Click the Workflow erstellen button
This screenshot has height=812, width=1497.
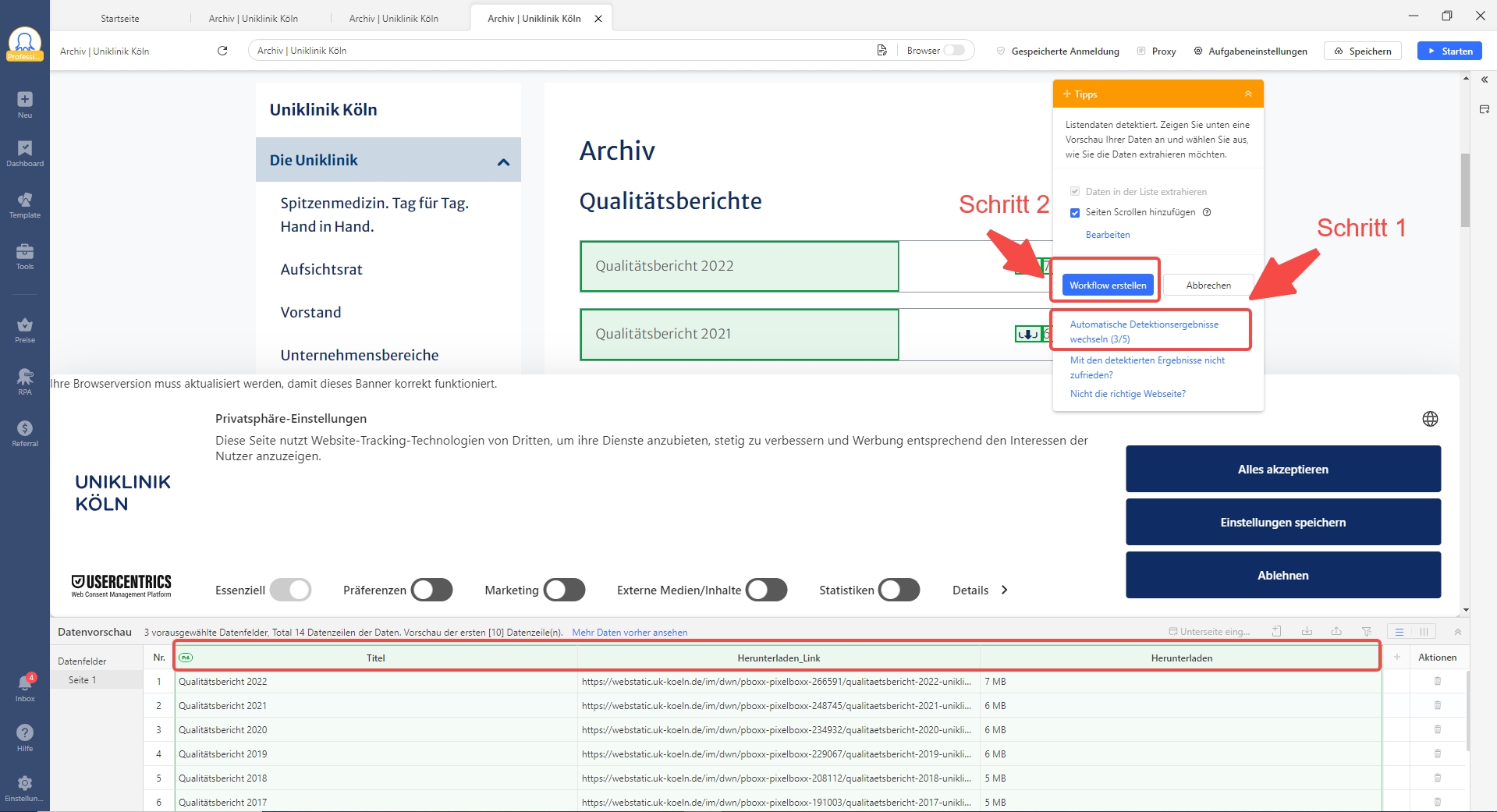(x=1108, y=285)
